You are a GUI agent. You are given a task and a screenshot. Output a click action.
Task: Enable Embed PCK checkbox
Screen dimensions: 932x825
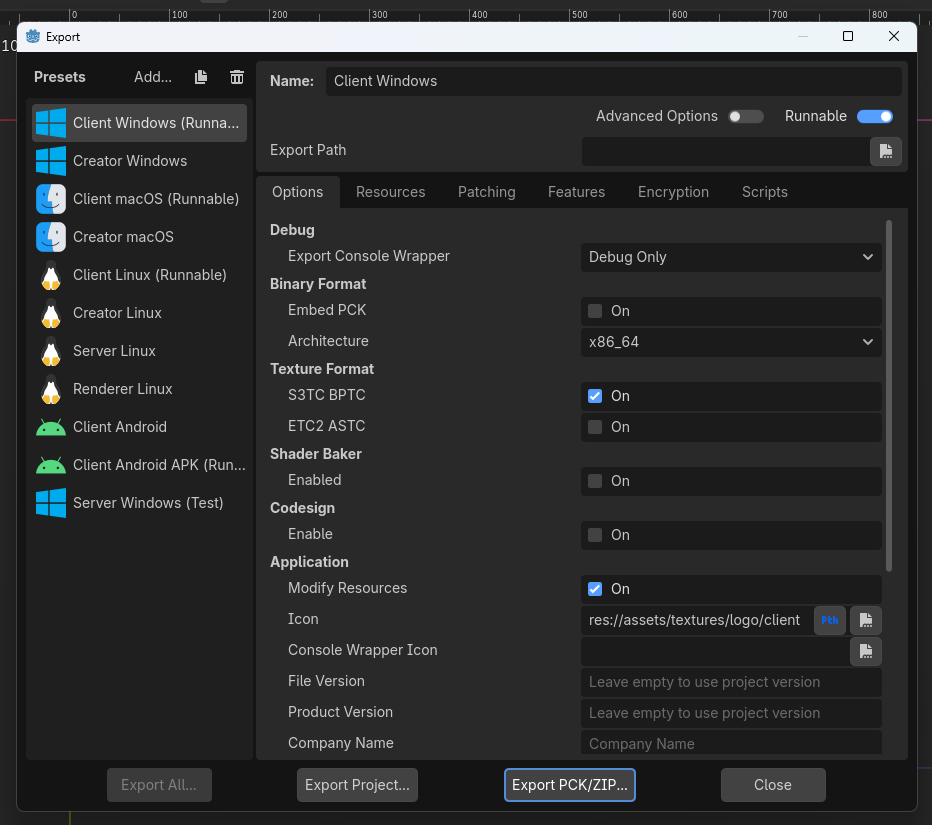[x=595, y=311]
